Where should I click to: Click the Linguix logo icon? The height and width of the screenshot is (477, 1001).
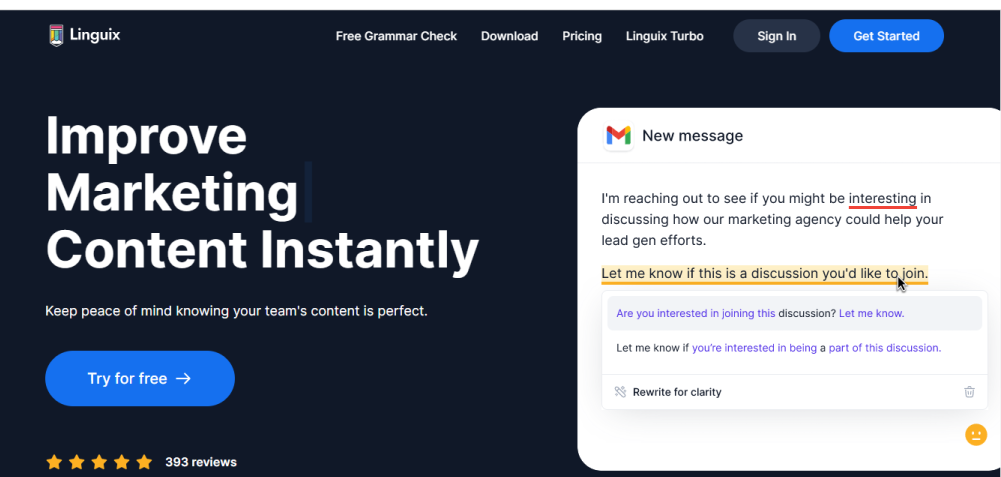[x=56, y=35]
